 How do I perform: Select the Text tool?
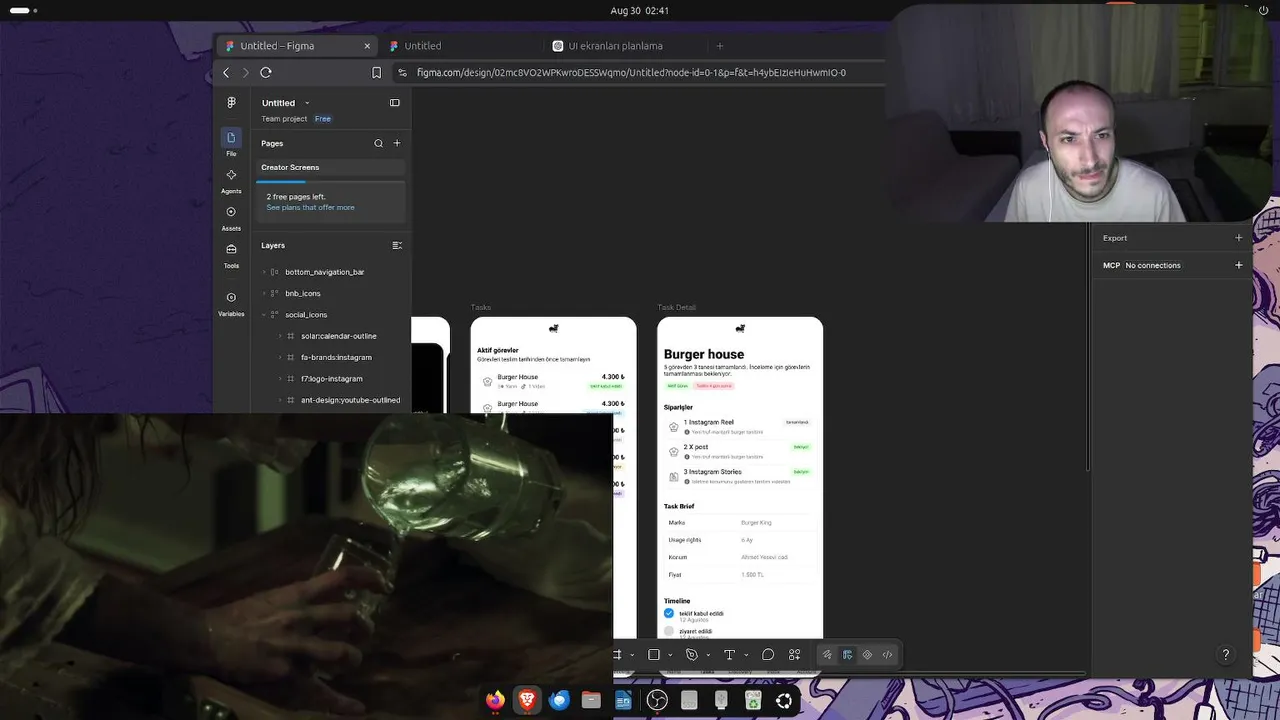(729, 655)
